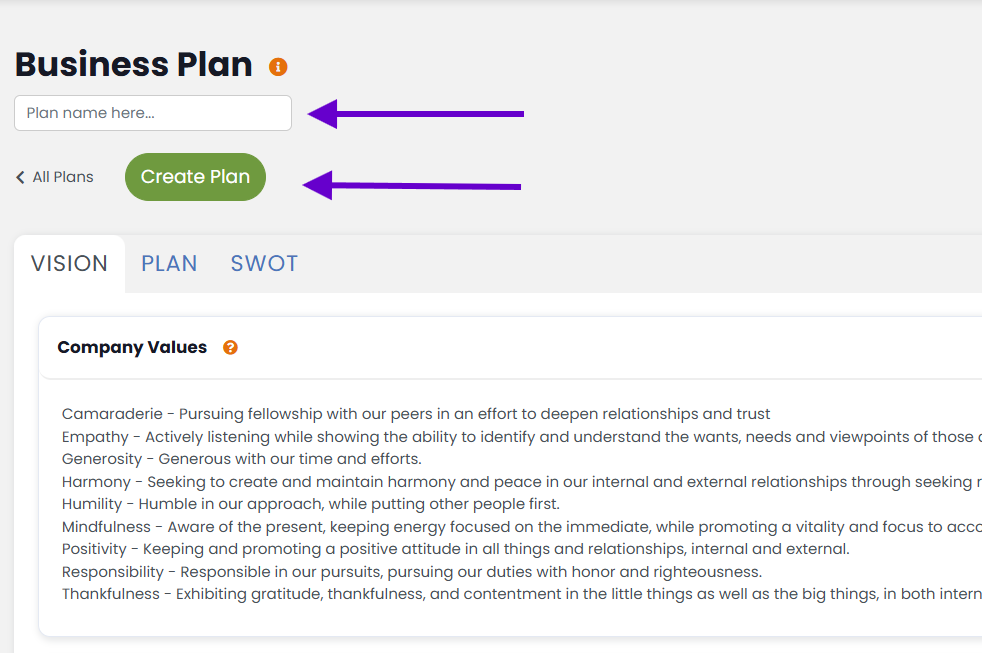Focus the Plan name input field
Viewport: 982px width, 653px height.
coord(153,113)
